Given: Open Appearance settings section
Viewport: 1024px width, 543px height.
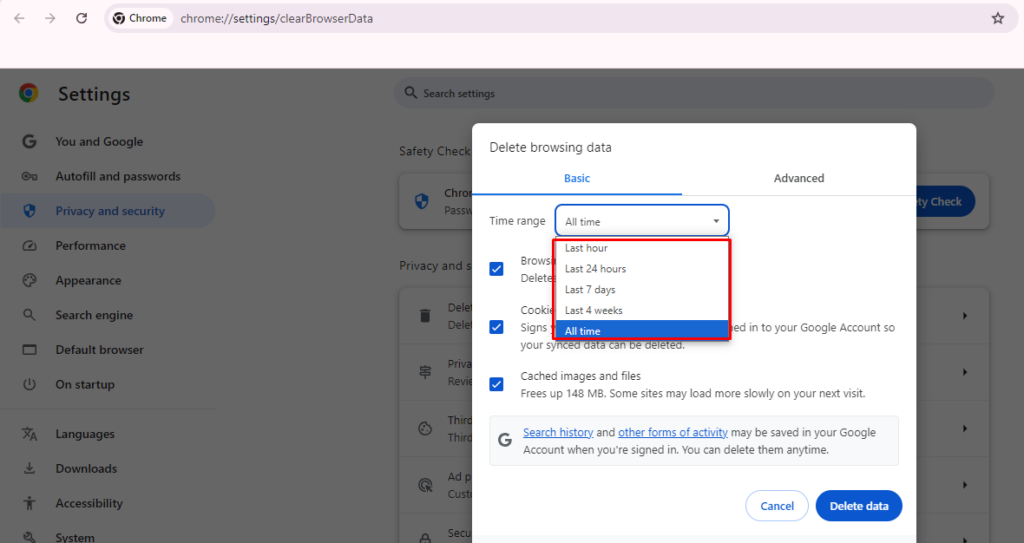Looking at the screenshot, I should tap(88, 280).
